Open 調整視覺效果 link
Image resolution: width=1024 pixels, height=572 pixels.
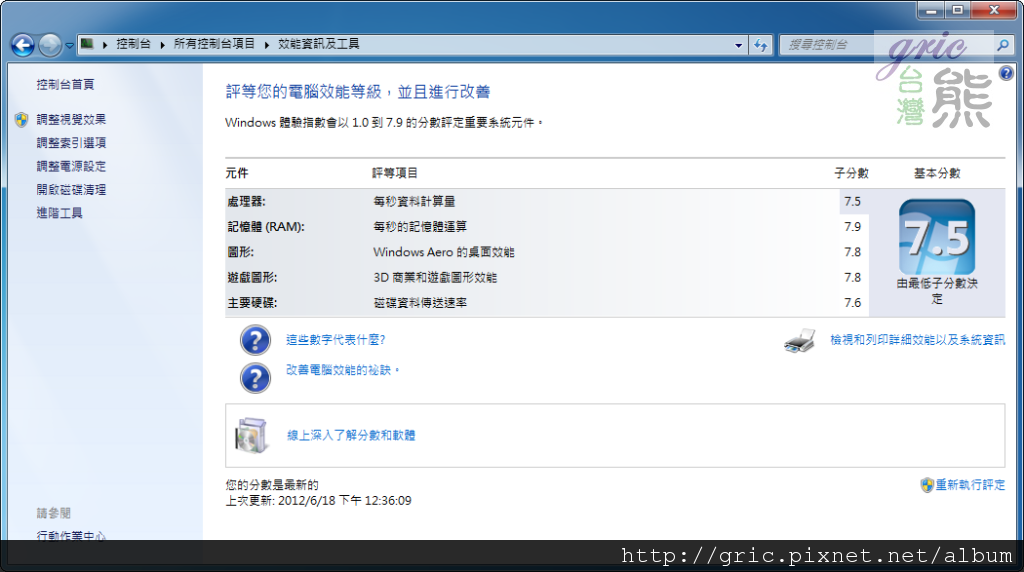71,119
